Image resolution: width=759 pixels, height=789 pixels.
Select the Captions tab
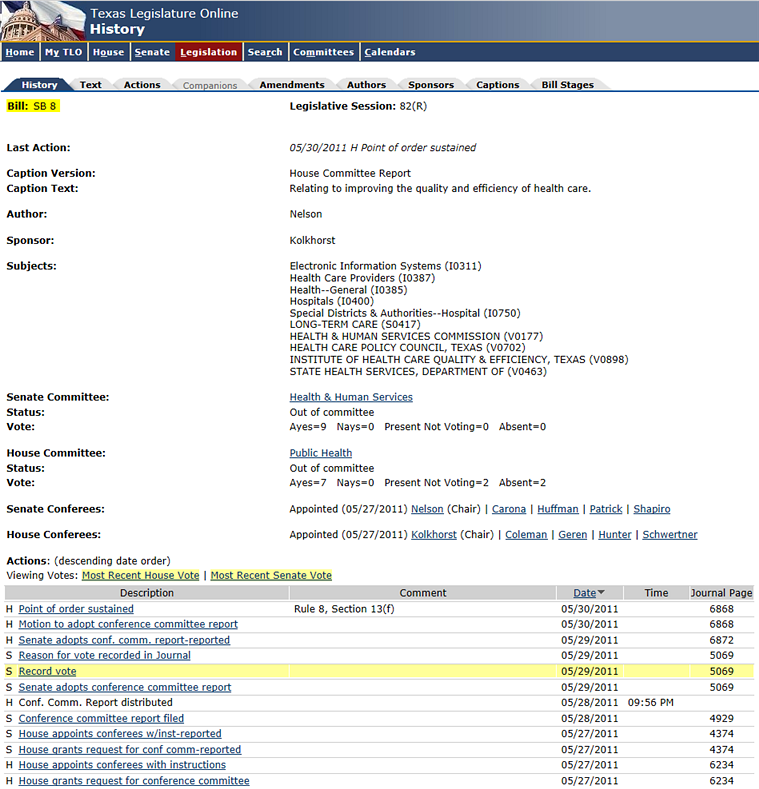pyautogui.click(x=497, y=85)
